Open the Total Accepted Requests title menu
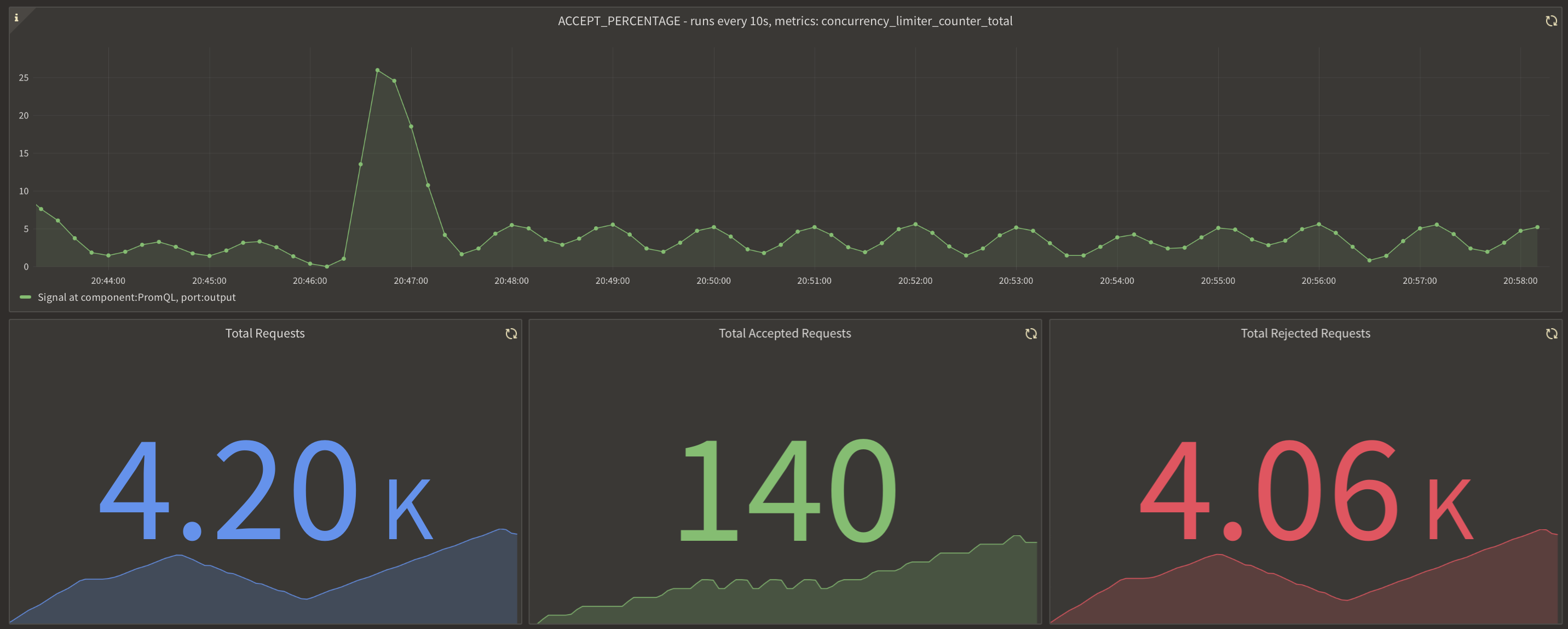This screenshot has width=1568, height=629. (785, 333)
